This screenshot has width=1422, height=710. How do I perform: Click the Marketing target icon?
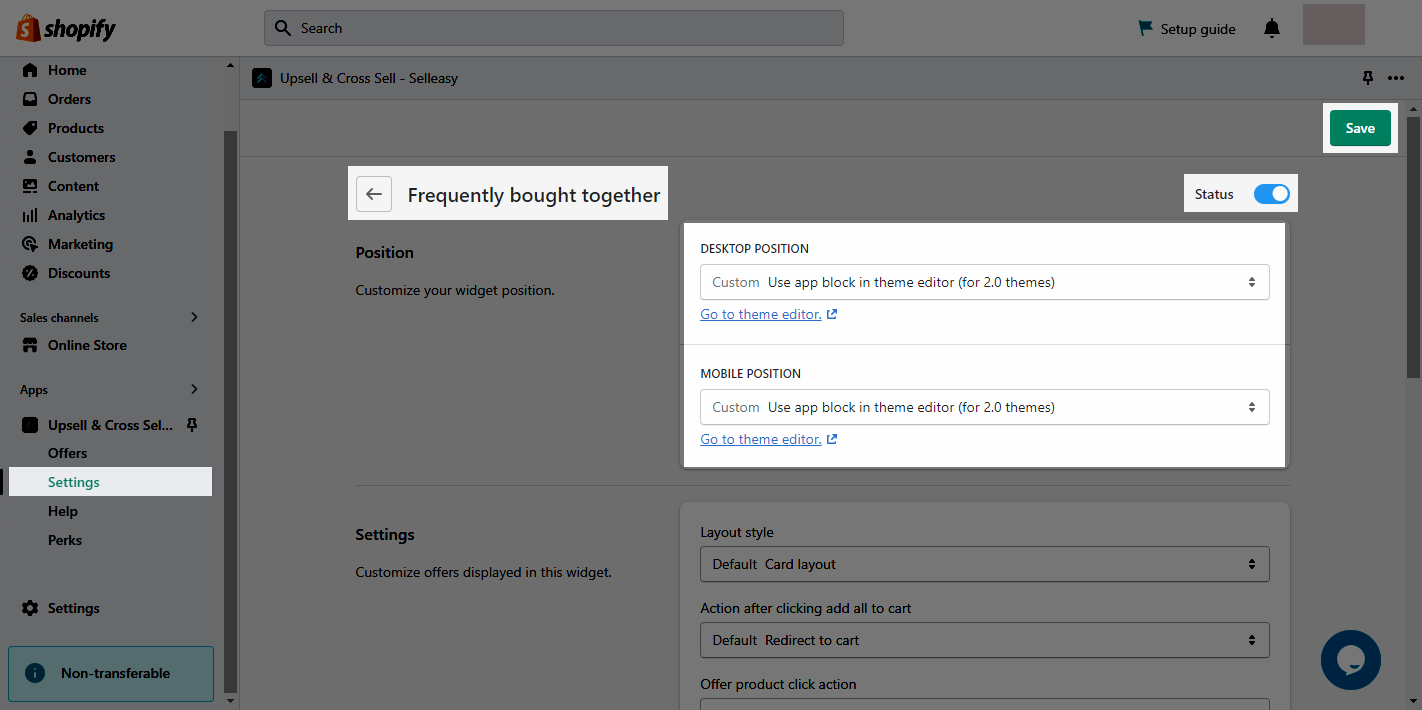(30, 244)
